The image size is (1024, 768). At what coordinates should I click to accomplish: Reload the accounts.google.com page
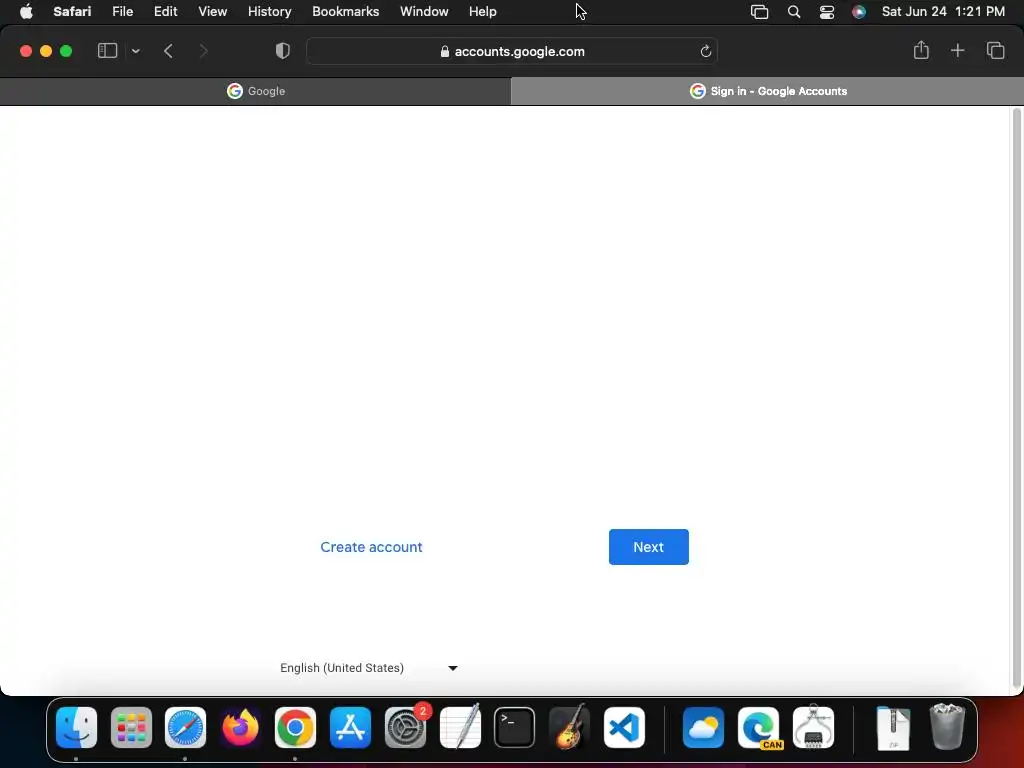click(x=705, y=51)
